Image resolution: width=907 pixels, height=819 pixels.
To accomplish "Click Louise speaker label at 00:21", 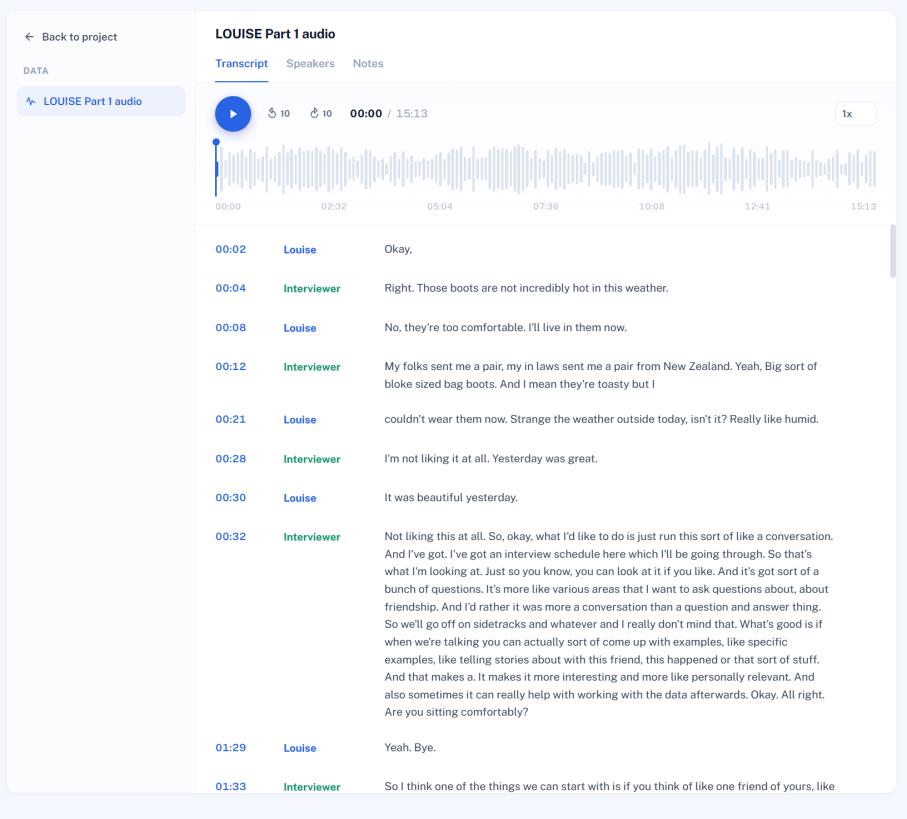I will (x=300, y=420).
